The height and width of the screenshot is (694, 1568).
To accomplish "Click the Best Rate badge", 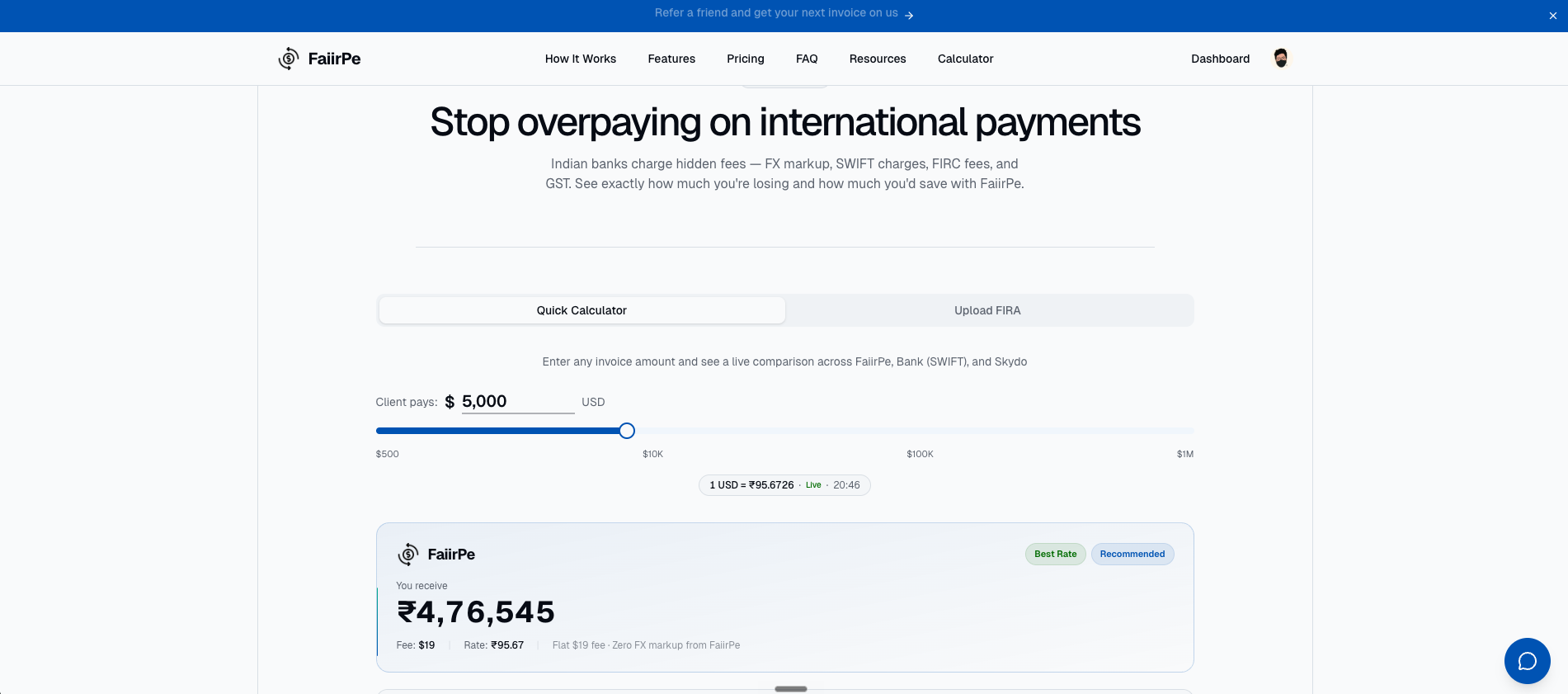I will [x=1056, y=555].
